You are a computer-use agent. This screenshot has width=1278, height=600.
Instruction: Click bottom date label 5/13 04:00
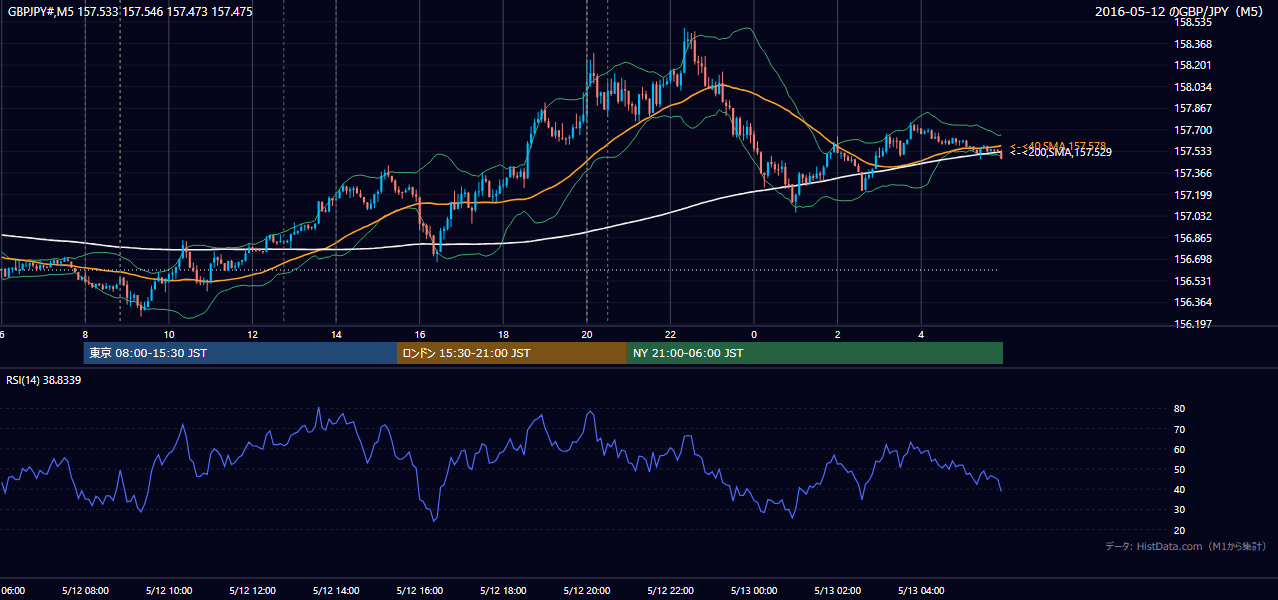[x=921, y=591]
